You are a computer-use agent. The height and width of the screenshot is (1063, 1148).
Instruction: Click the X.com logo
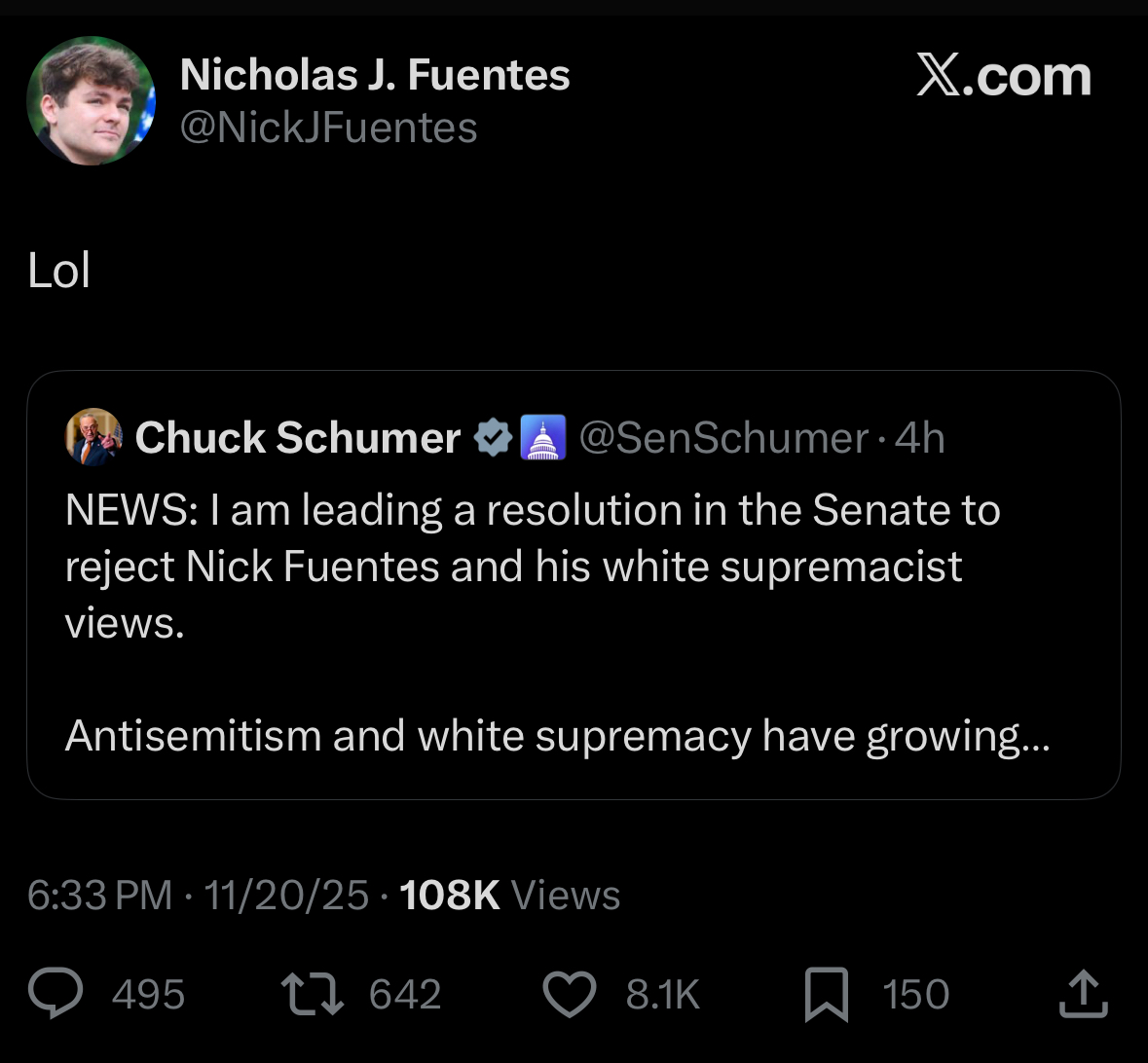[x=1004, y=76]
